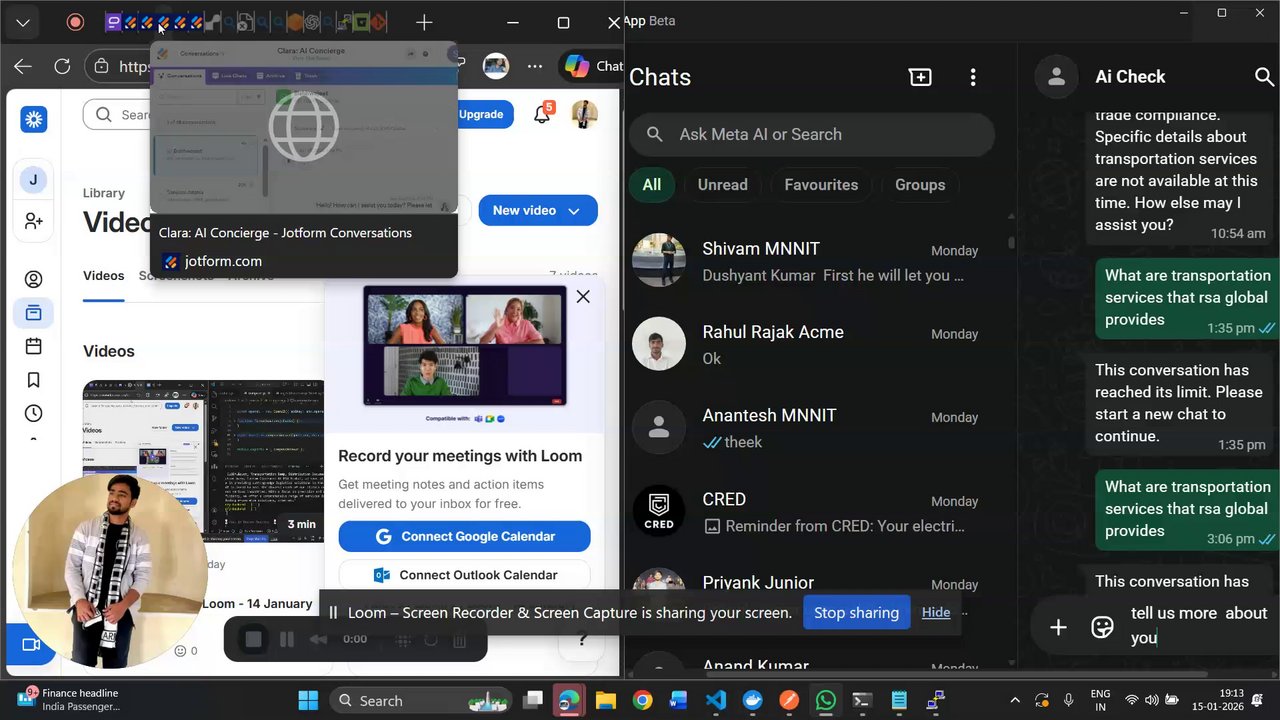The image size is (1280, 720).
Task: Open the clock history icon in Loom sidebar
Action: pyautogui.click(x=33, y=413)
